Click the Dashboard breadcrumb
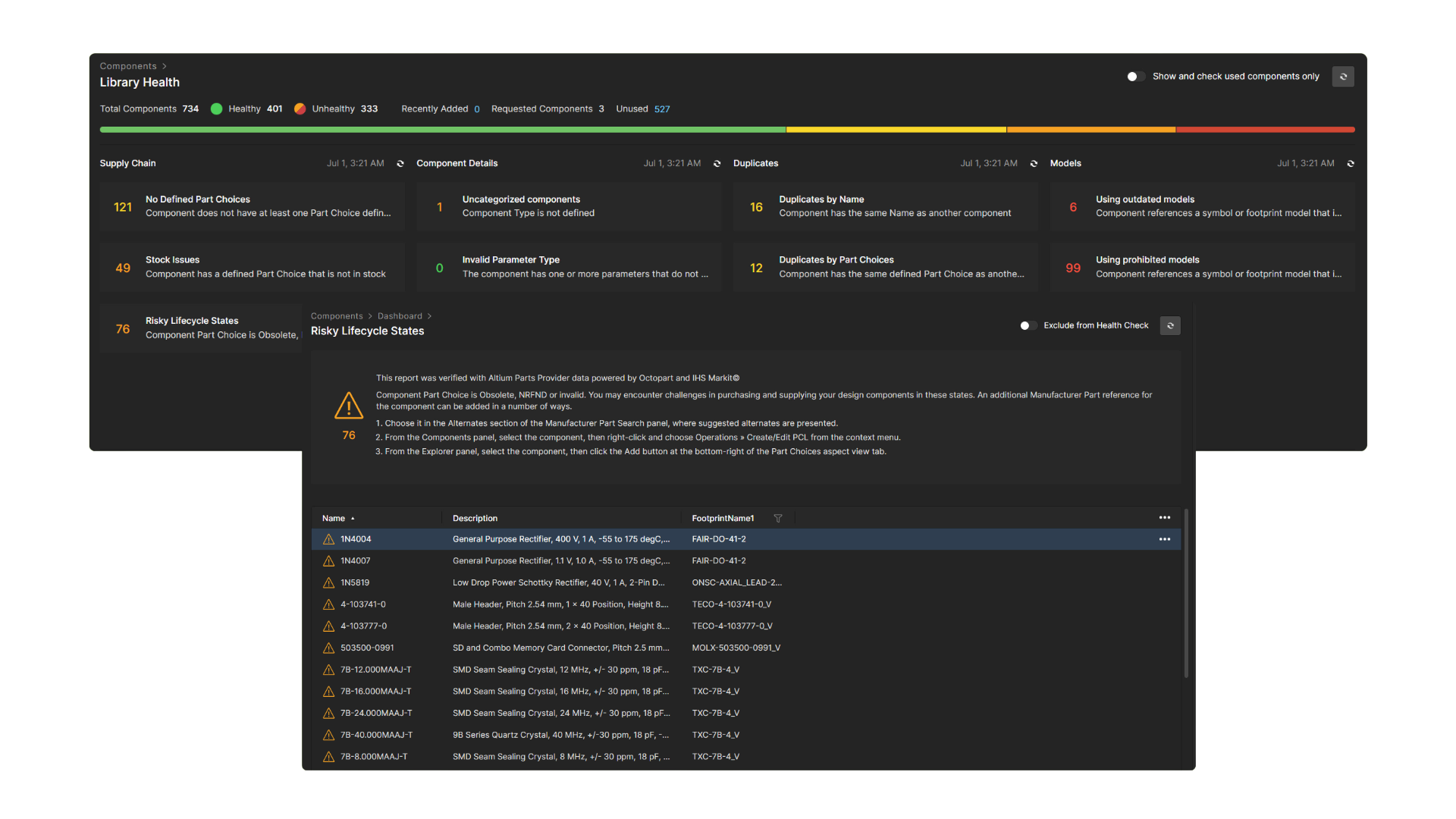The height and width of the screenshot is (819, 1456). (400, 316)
